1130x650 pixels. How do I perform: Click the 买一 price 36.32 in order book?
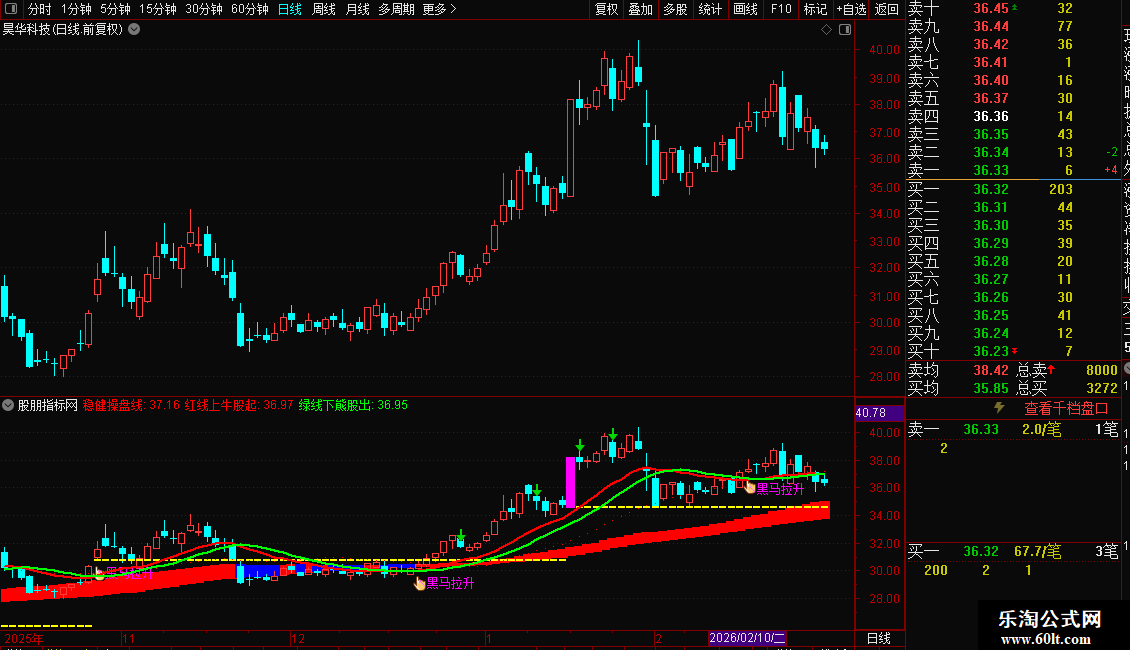[x=990, y=190]
